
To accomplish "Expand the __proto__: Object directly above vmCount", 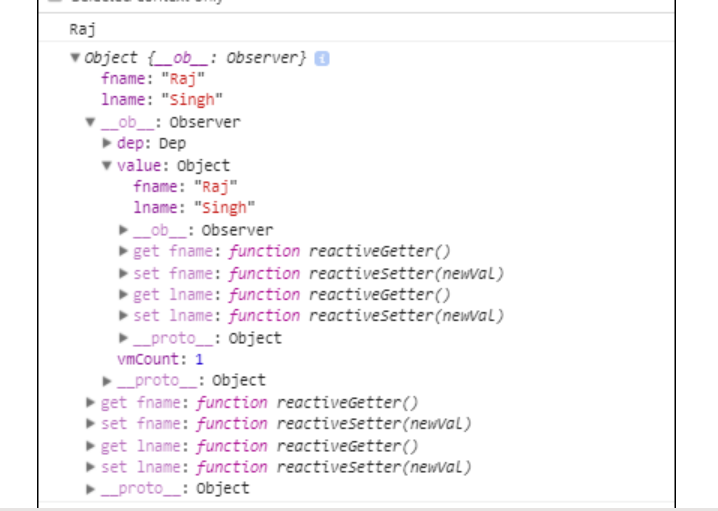I will [123, 338].
